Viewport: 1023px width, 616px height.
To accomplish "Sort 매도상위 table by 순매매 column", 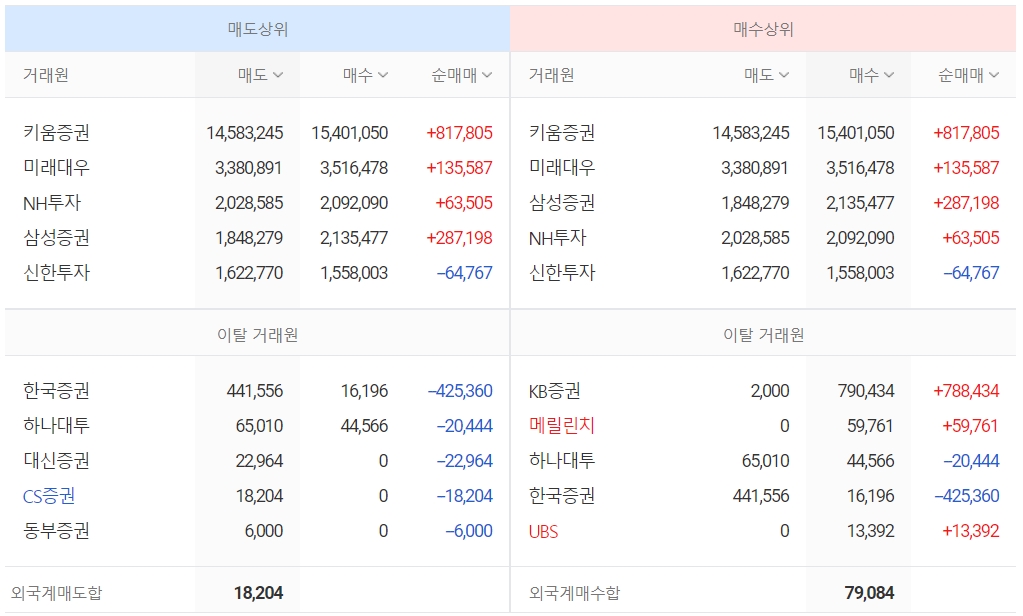I will pyautogui.click(x=461, y=75).
